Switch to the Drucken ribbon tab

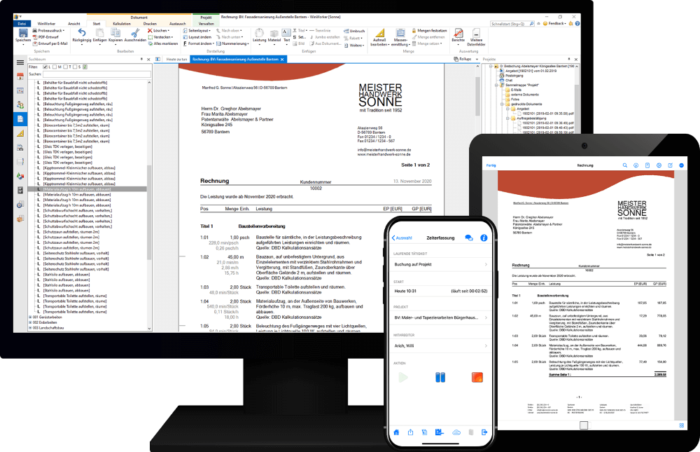coord(150,23)
